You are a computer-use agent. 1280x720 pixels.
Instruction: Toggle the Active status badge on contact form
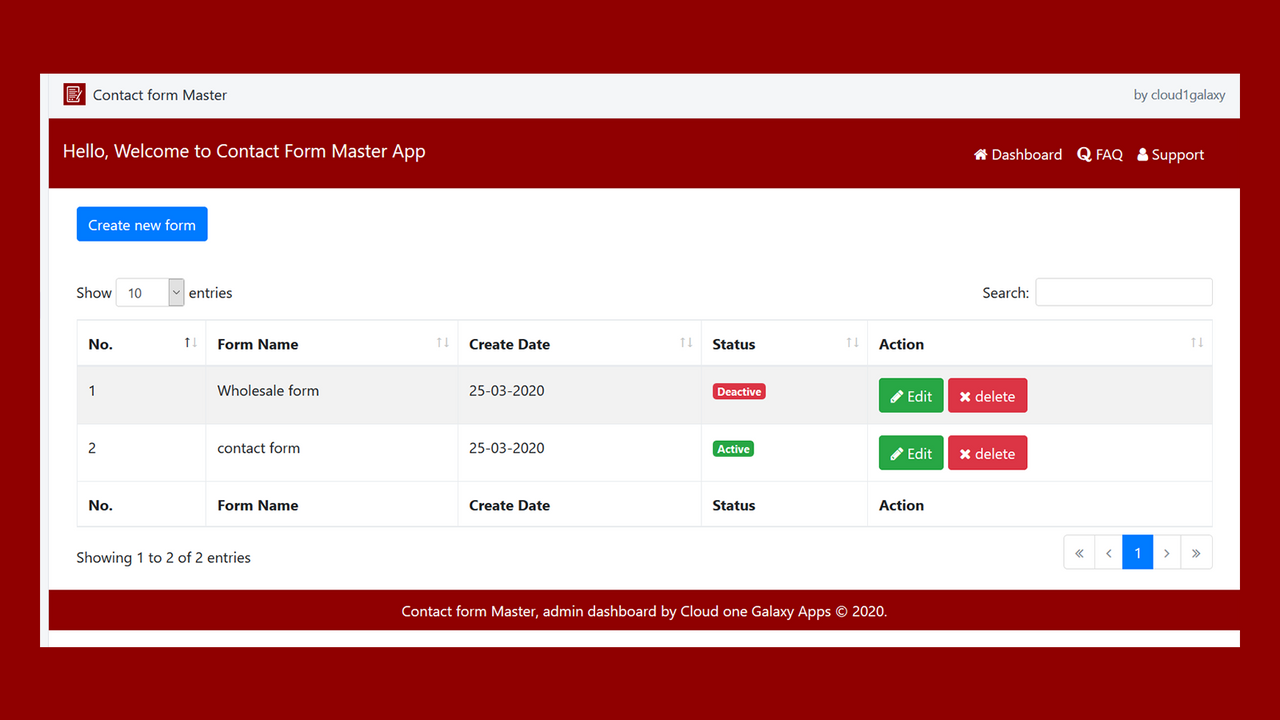click(733, 448)
